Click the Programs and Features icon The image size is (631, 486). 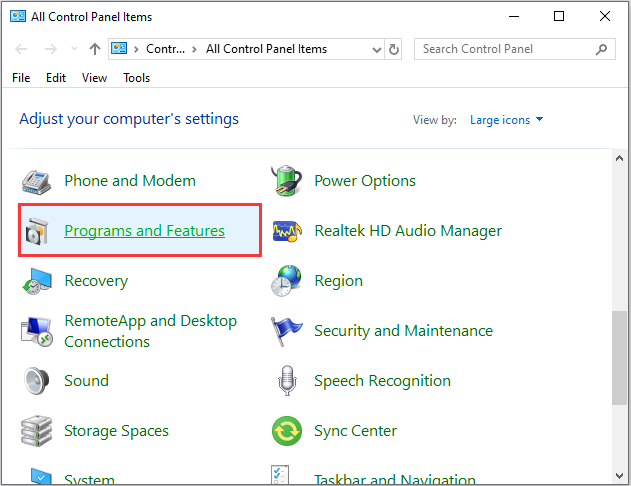[37, 231]
